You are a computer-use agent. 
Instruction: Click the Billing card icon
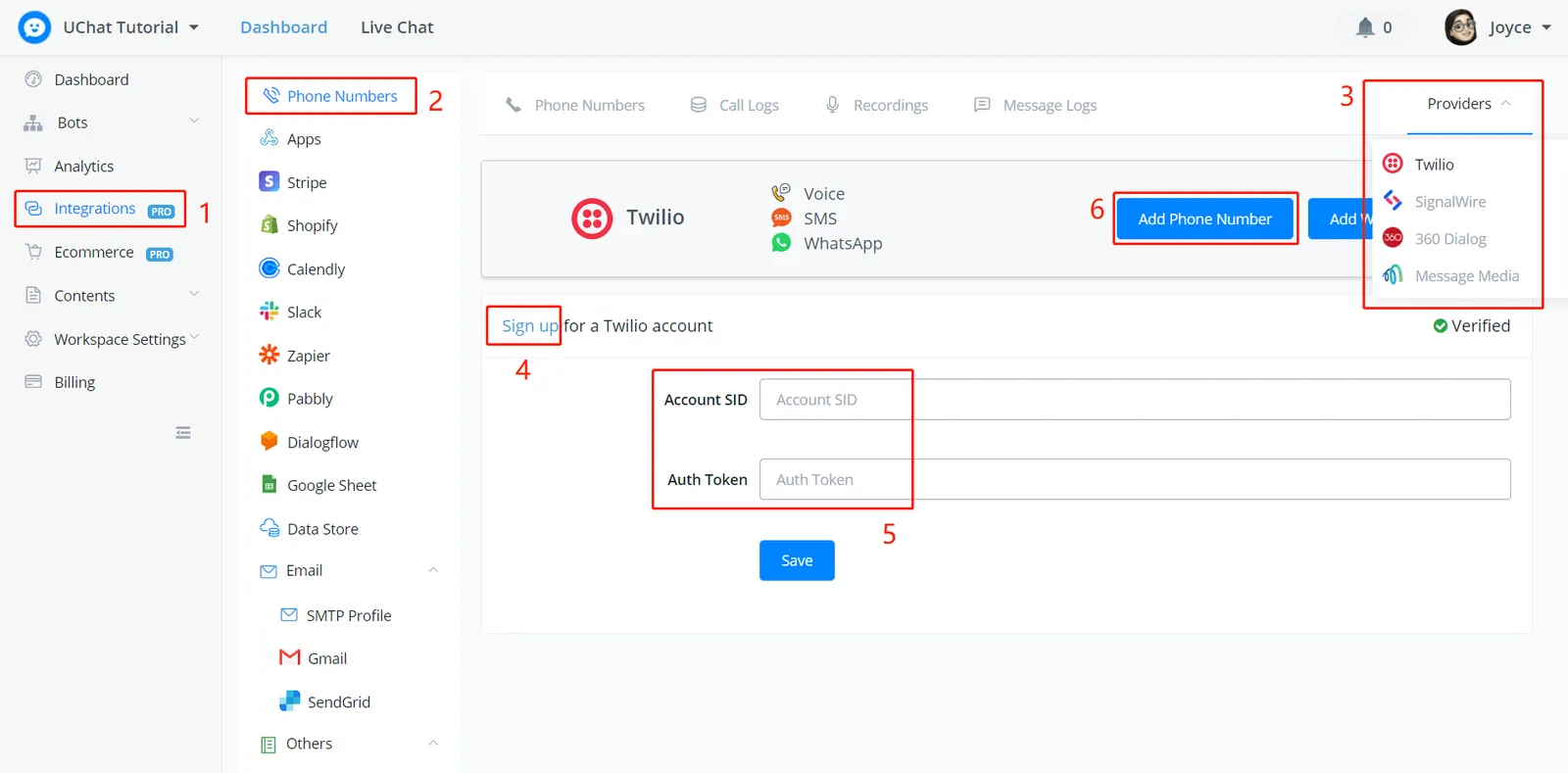point(33,382)
